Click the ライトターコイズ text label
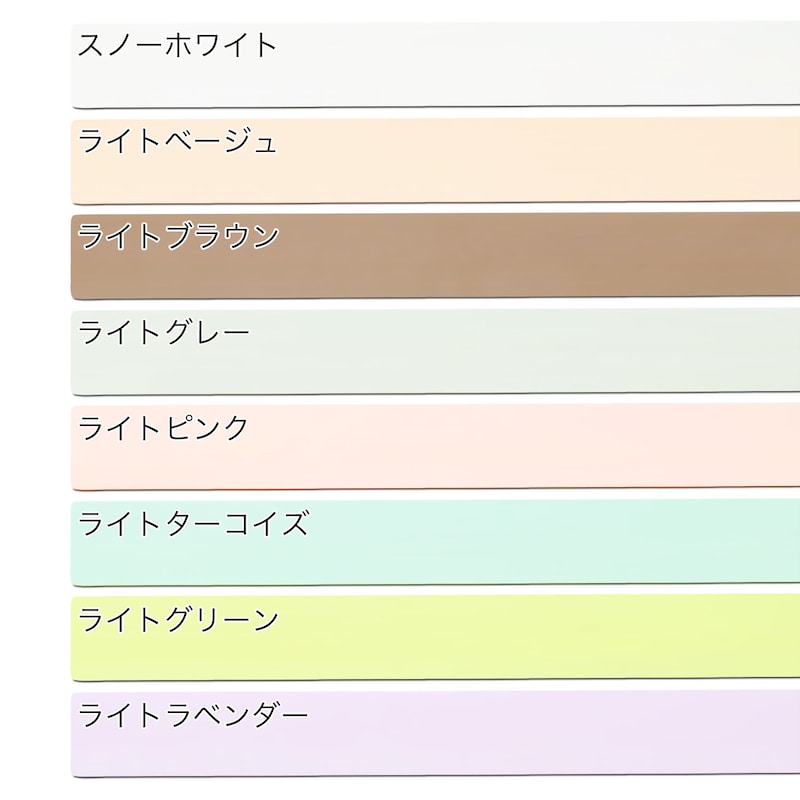Screen dimensions: 800x800 (193, 523)
